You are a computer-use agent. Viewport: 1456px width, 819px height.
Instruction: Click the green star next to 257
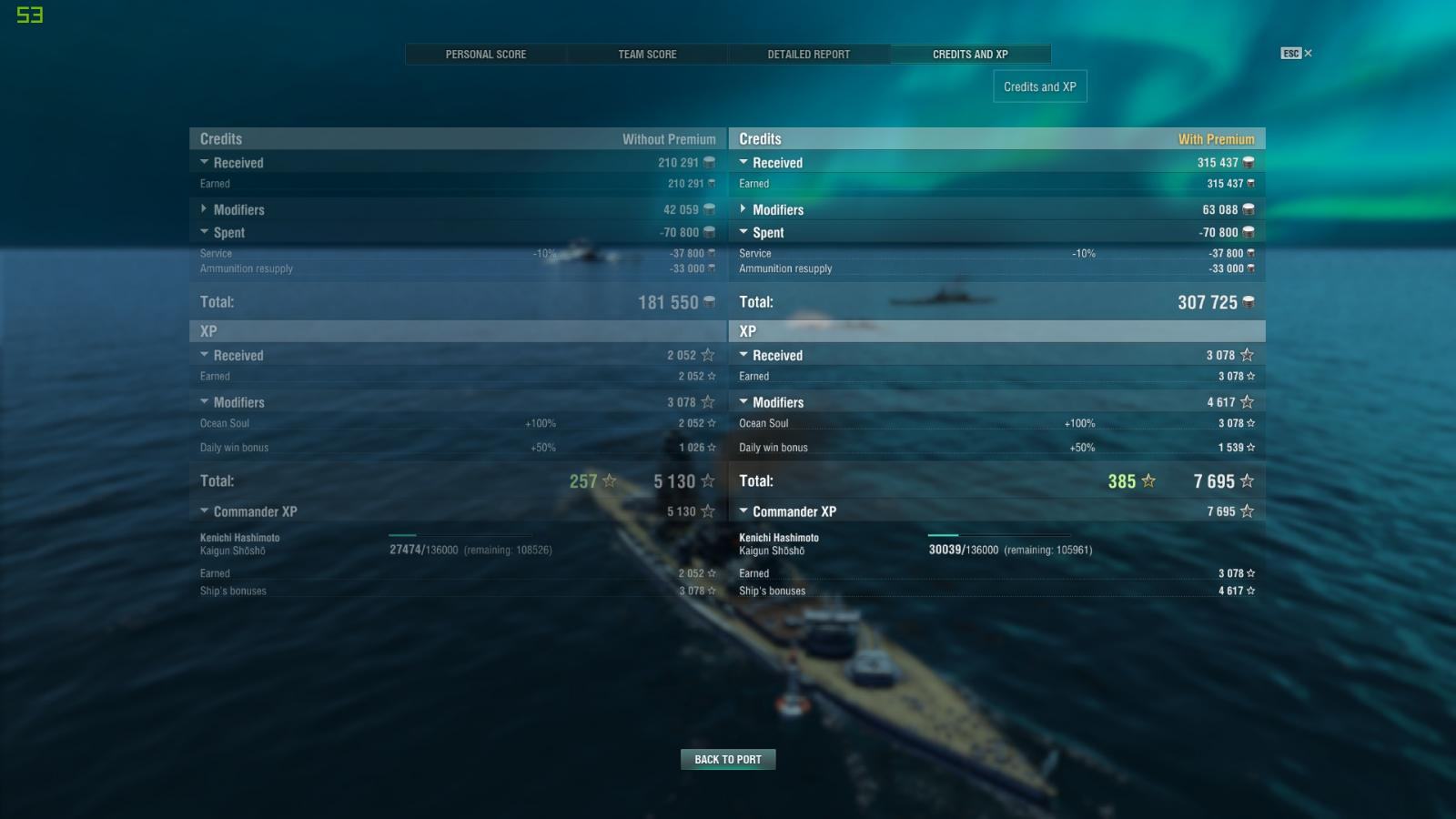(x=610, y=480)
